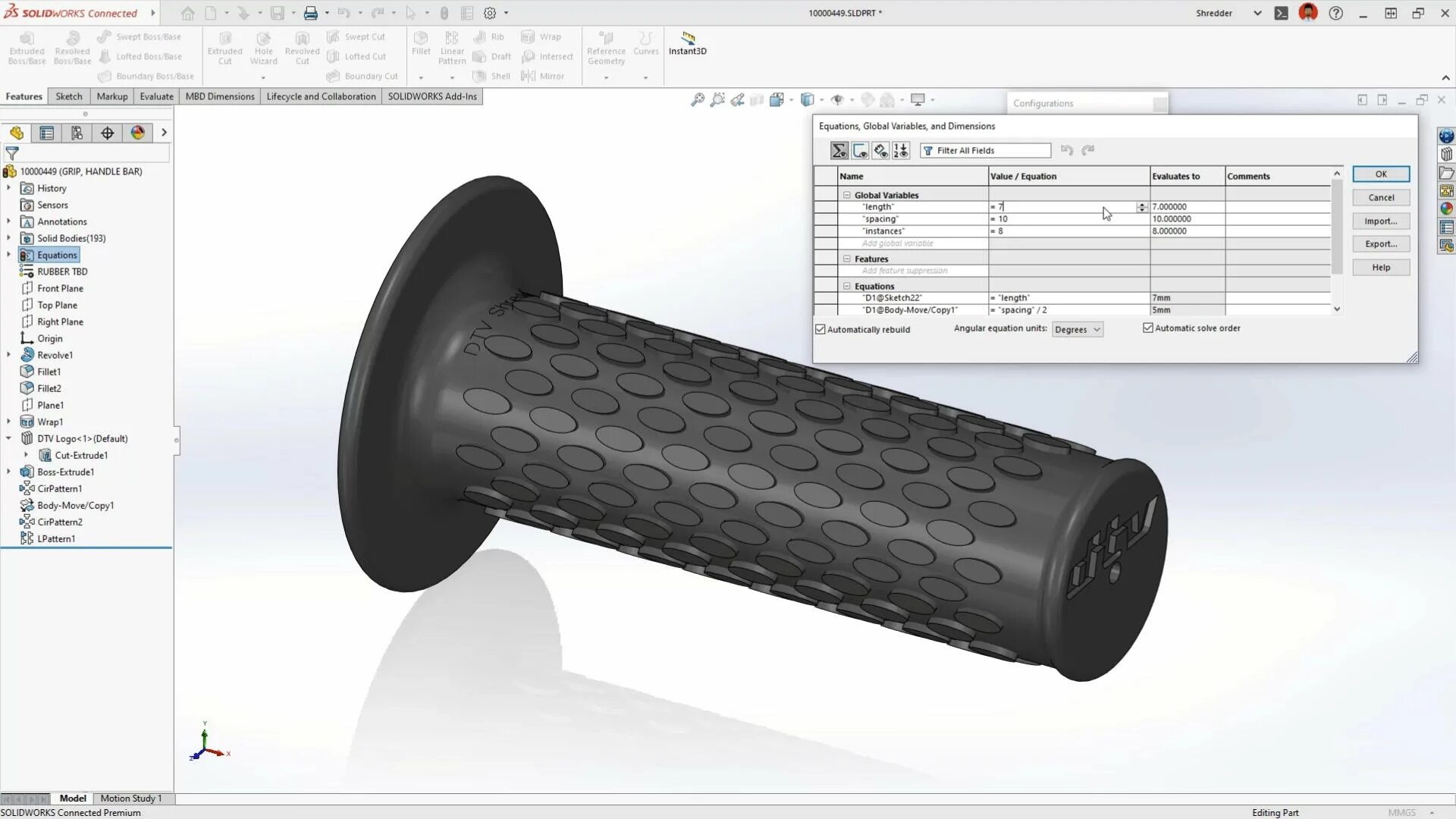Switch to the PropertyManager tab icon

47,133
